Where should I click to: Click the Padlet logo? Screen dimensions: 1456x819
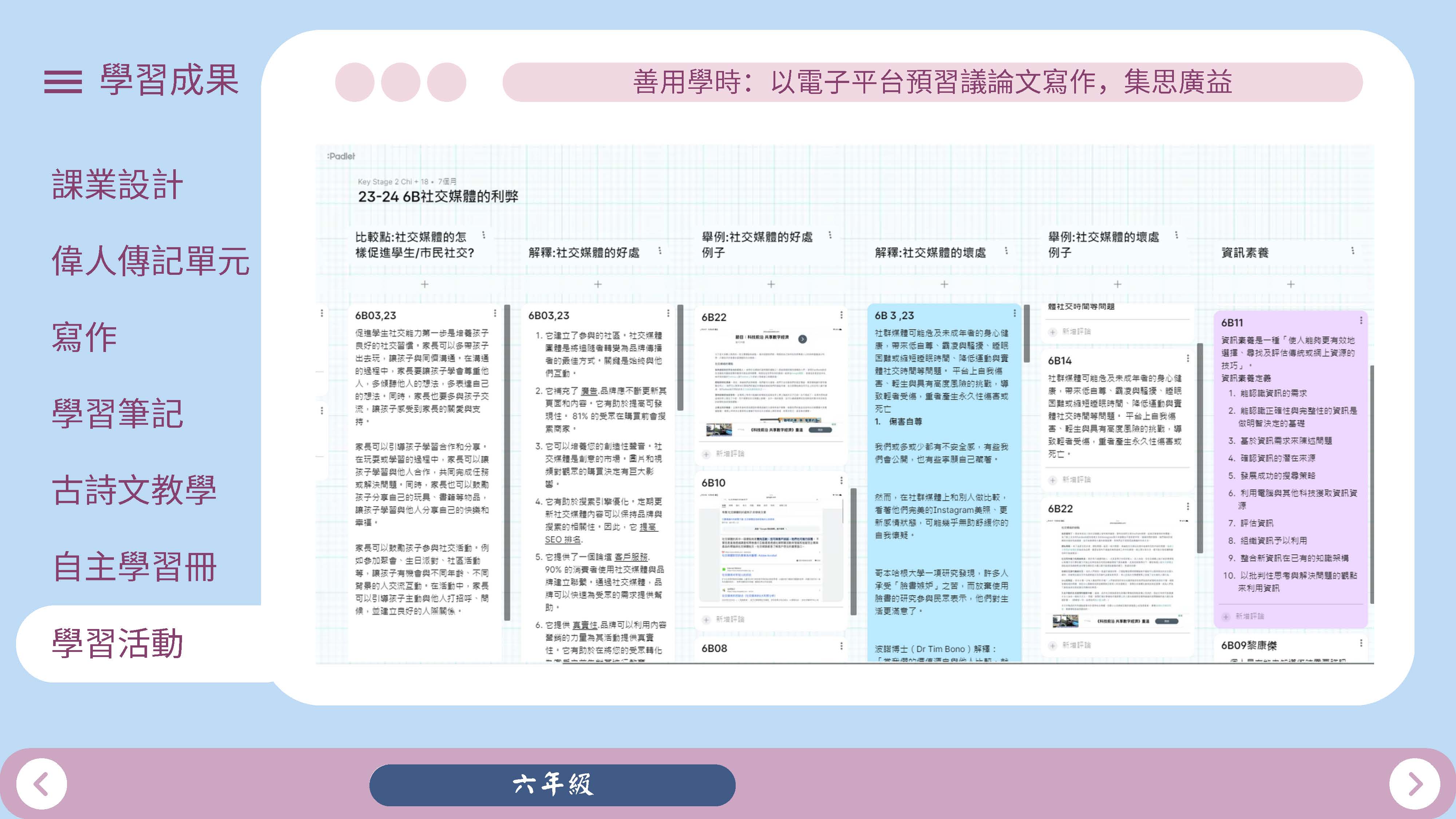pos(341,156)
